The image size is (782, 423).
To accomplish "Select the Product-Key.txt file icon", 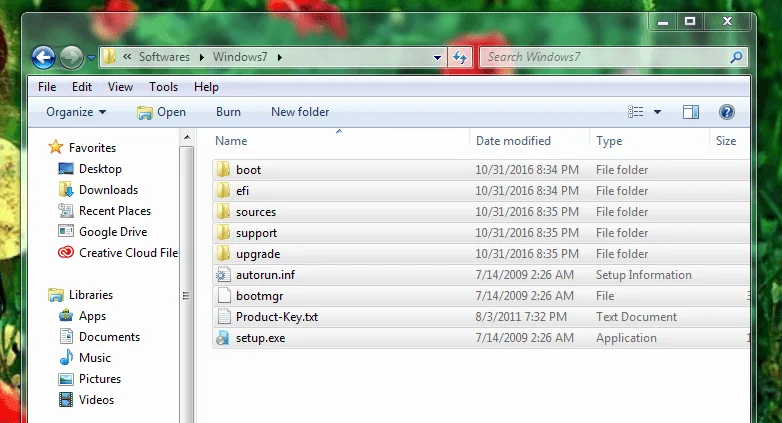I will pos(224,317).
